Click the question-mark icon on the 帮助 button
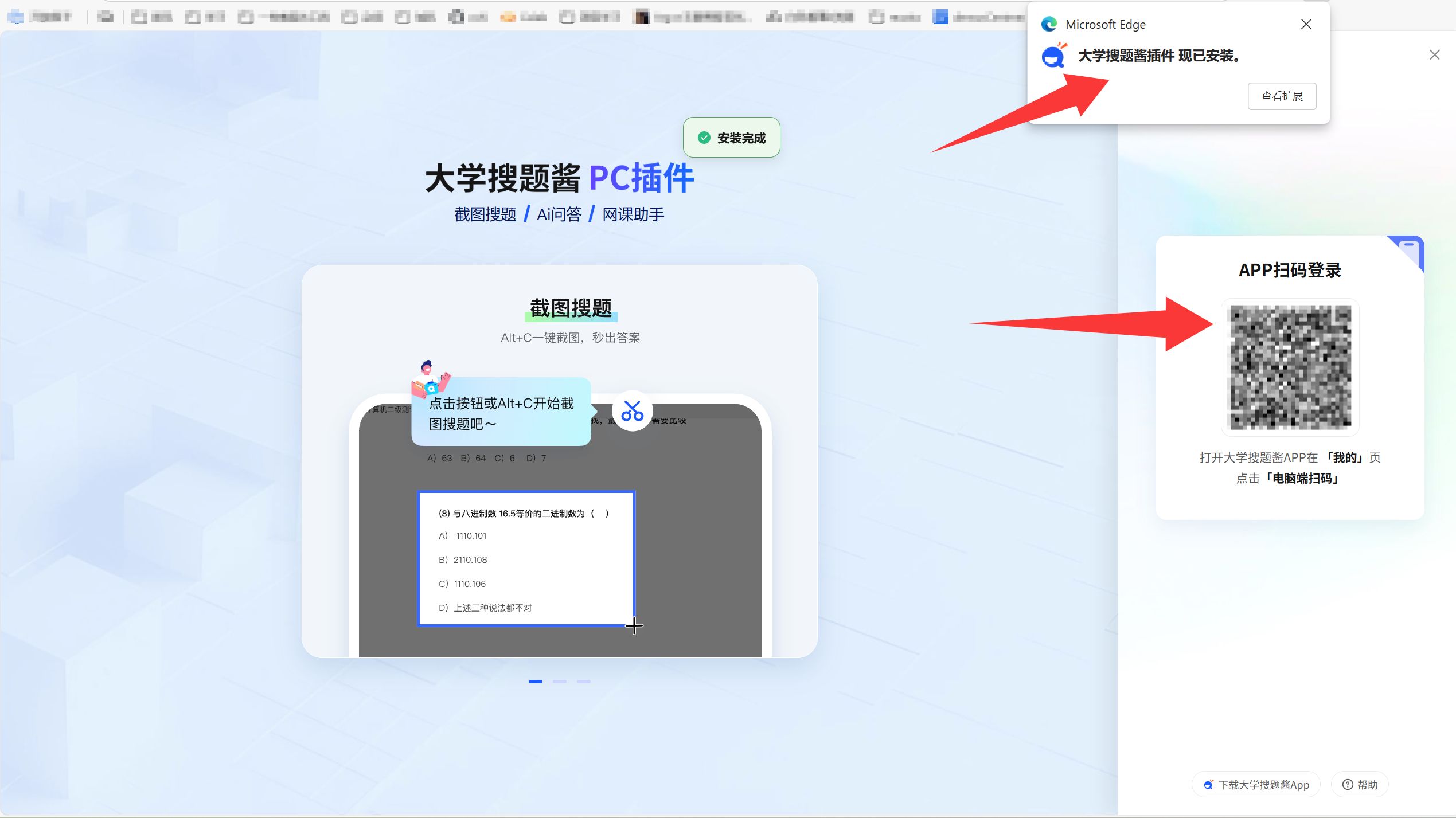 (1347, 784)
